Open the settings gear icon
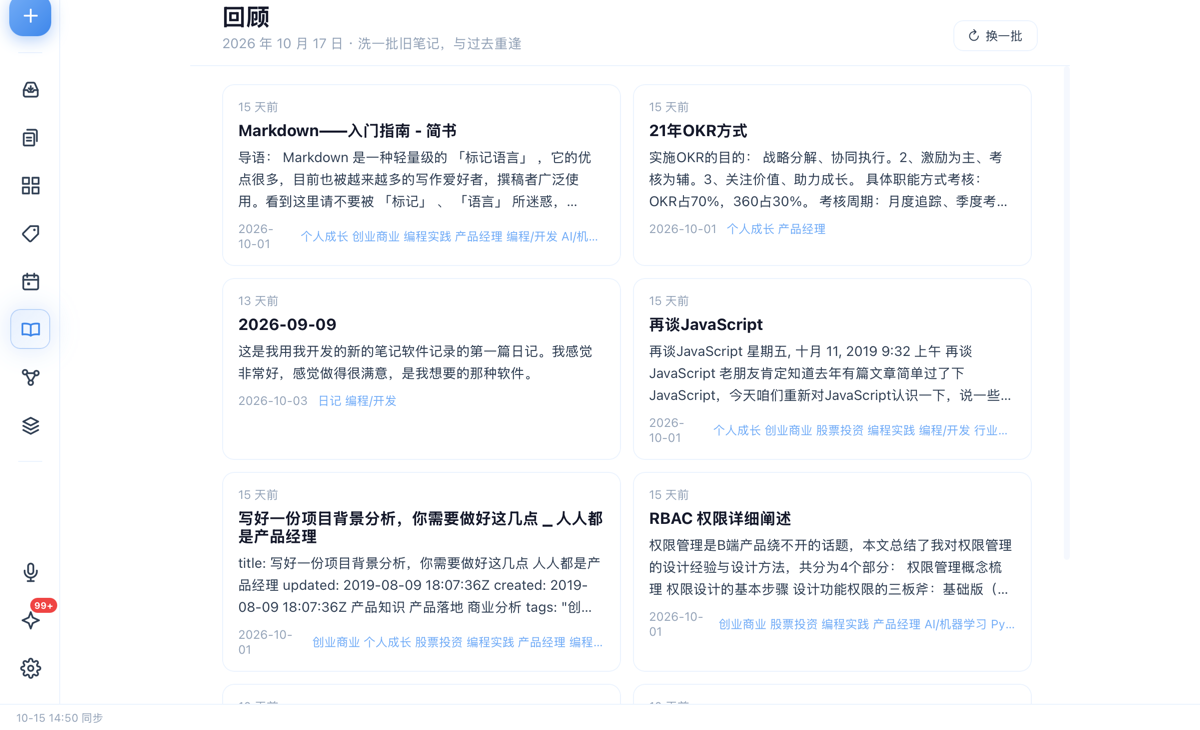 click(x=31, y=668)
